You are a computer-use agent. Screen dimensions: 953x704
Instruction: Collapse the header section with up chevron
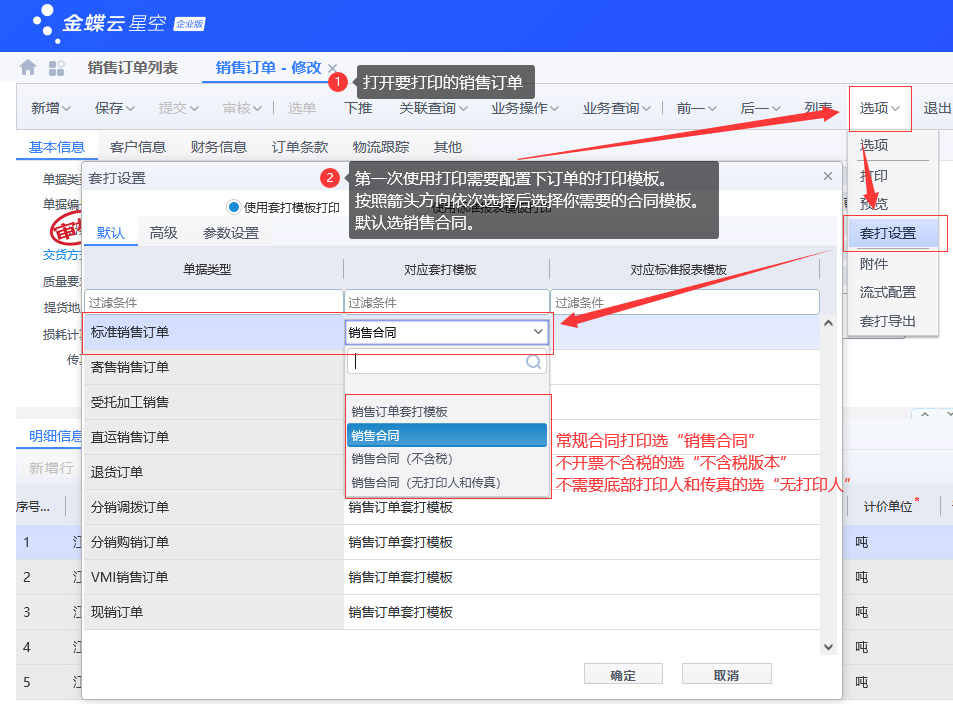click(925, 414)
